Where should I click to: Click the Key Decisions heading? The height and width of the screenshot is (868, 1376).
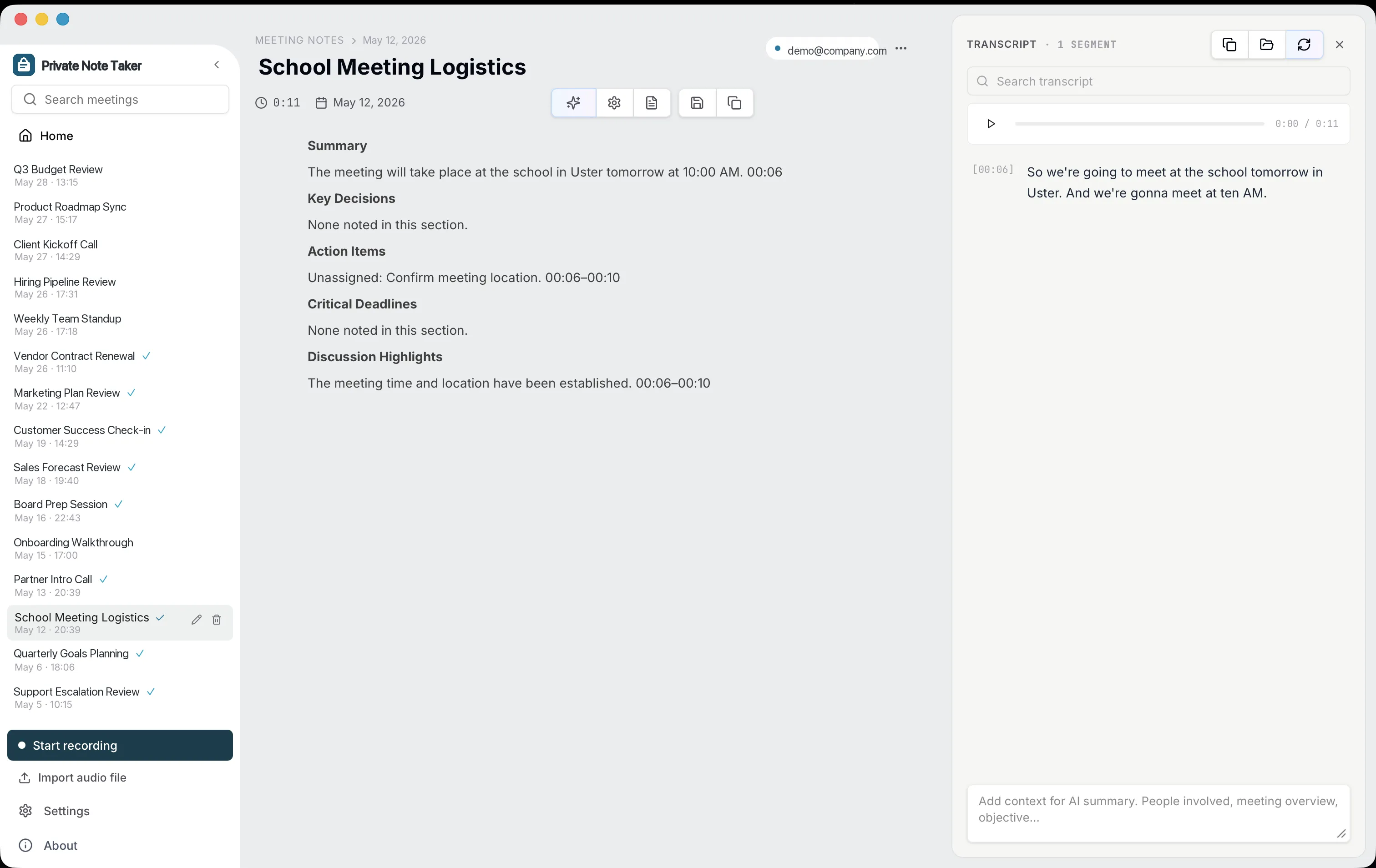tap(351, 199)
